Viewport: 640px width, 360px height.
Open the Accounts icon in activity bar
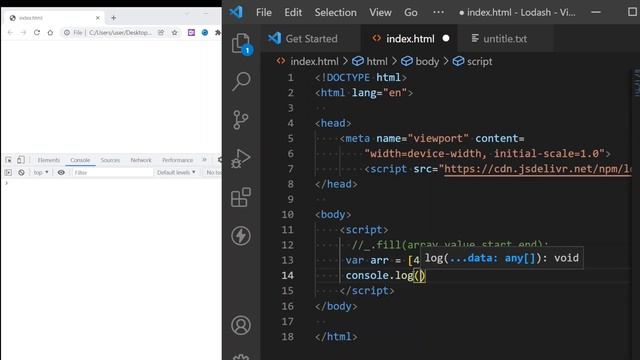[241, 325]
